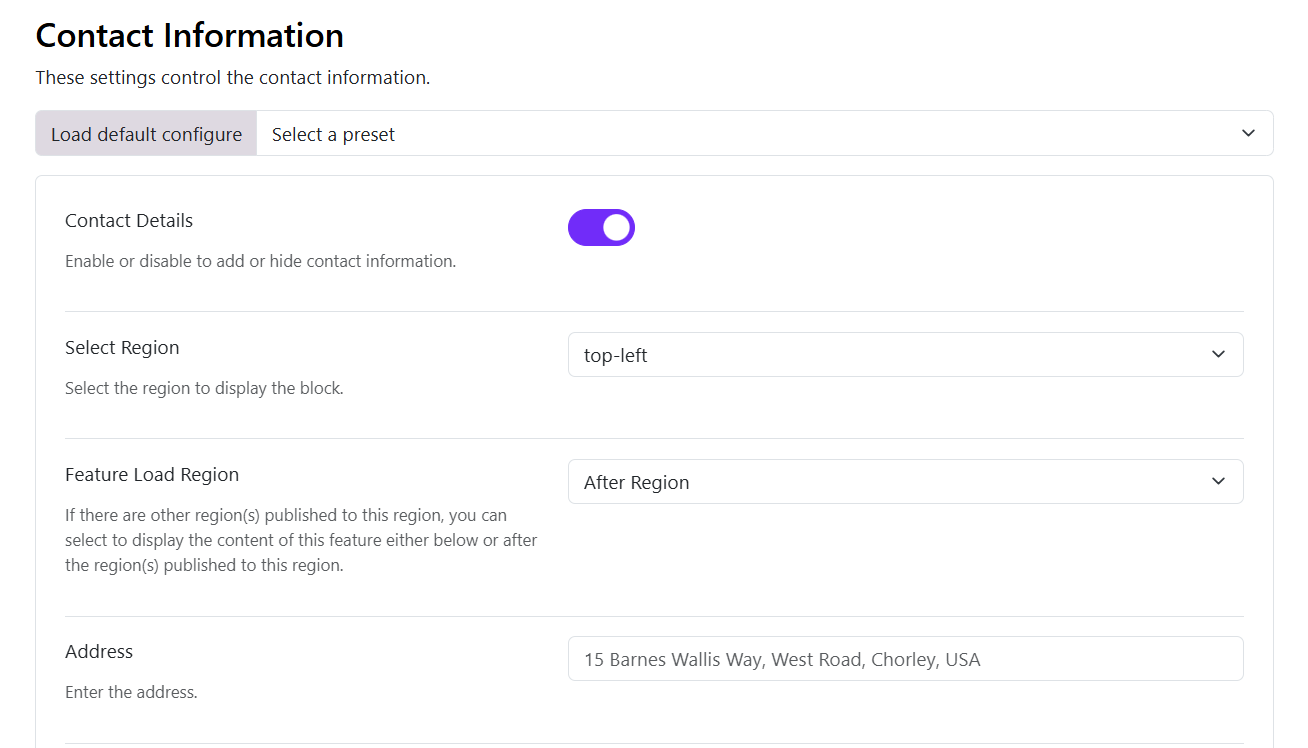This screenshot has height=748, width=1308.
Task: Click the Contact Details label
Action: pyautogui.click(x=129, y=220)
